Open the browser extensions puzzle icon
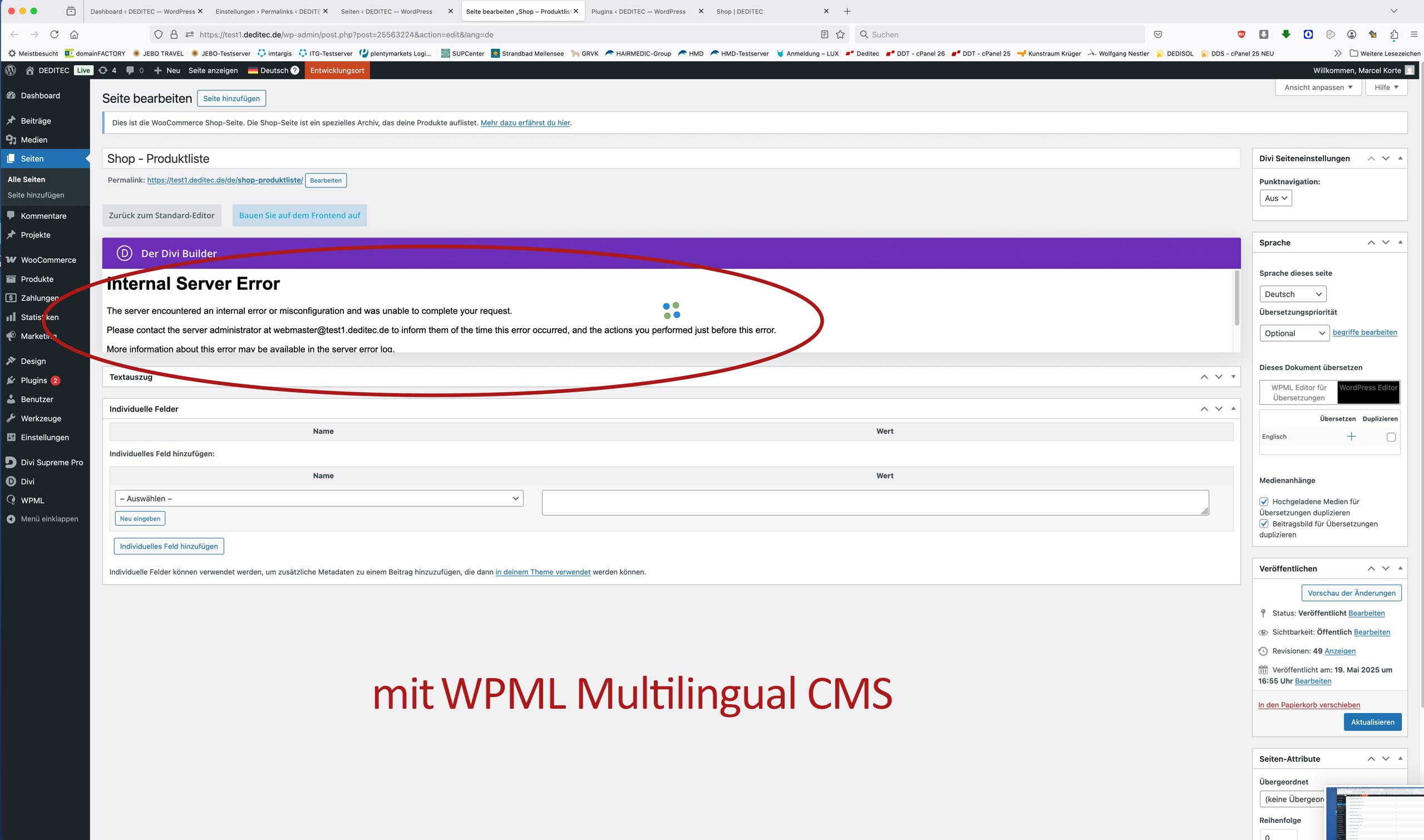 [x=1394, y=34]
